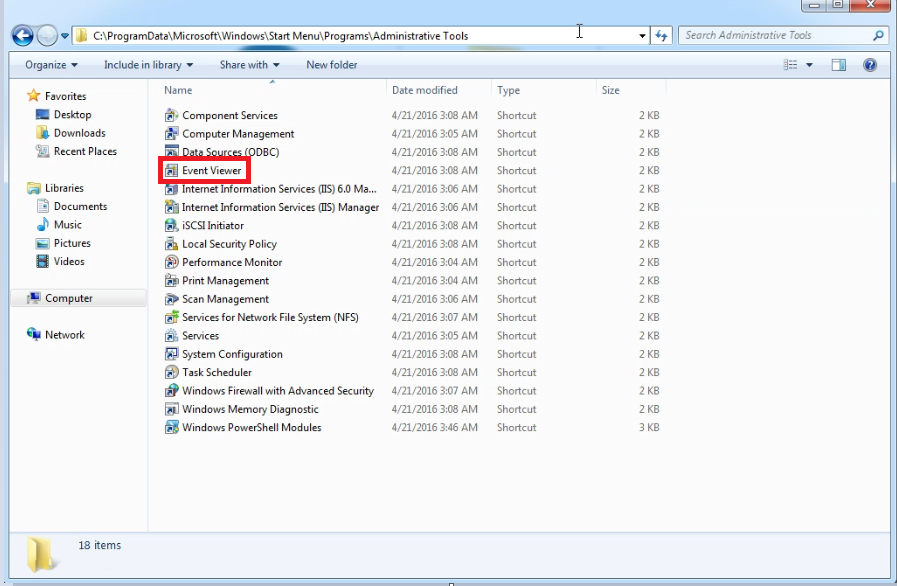This screenshot has height=586, width=897.
Task: Sort by the Type column header
Action: click(x=543, y=90)
